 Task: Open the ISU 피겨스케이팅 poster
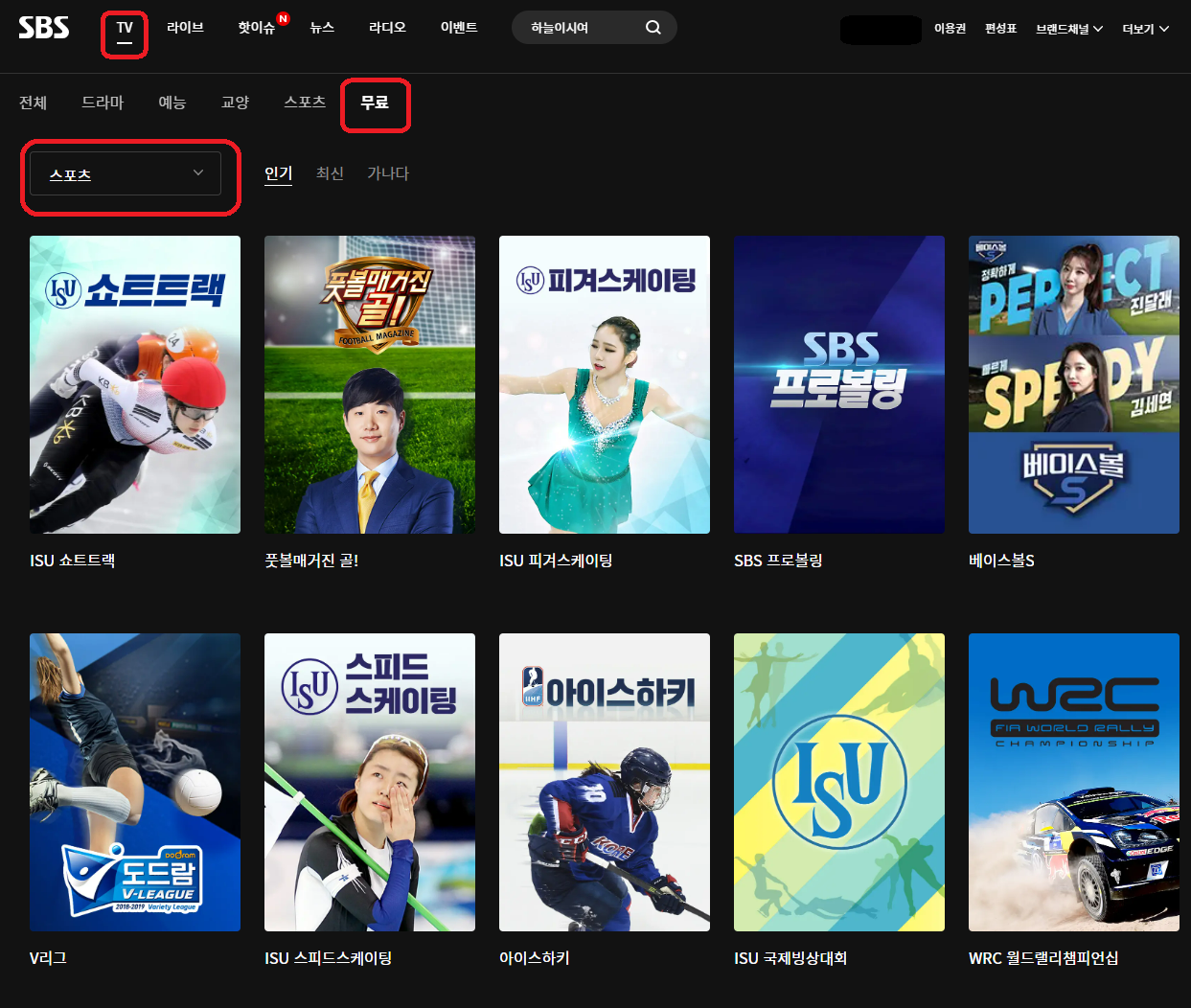tap(605, 384)
